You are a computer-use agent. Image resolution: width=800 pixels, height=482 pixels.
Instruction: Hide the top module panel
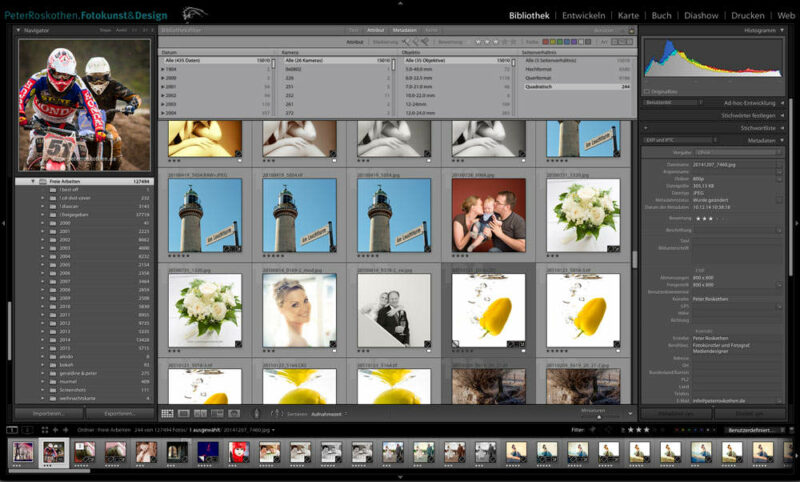tap(400, 3)
